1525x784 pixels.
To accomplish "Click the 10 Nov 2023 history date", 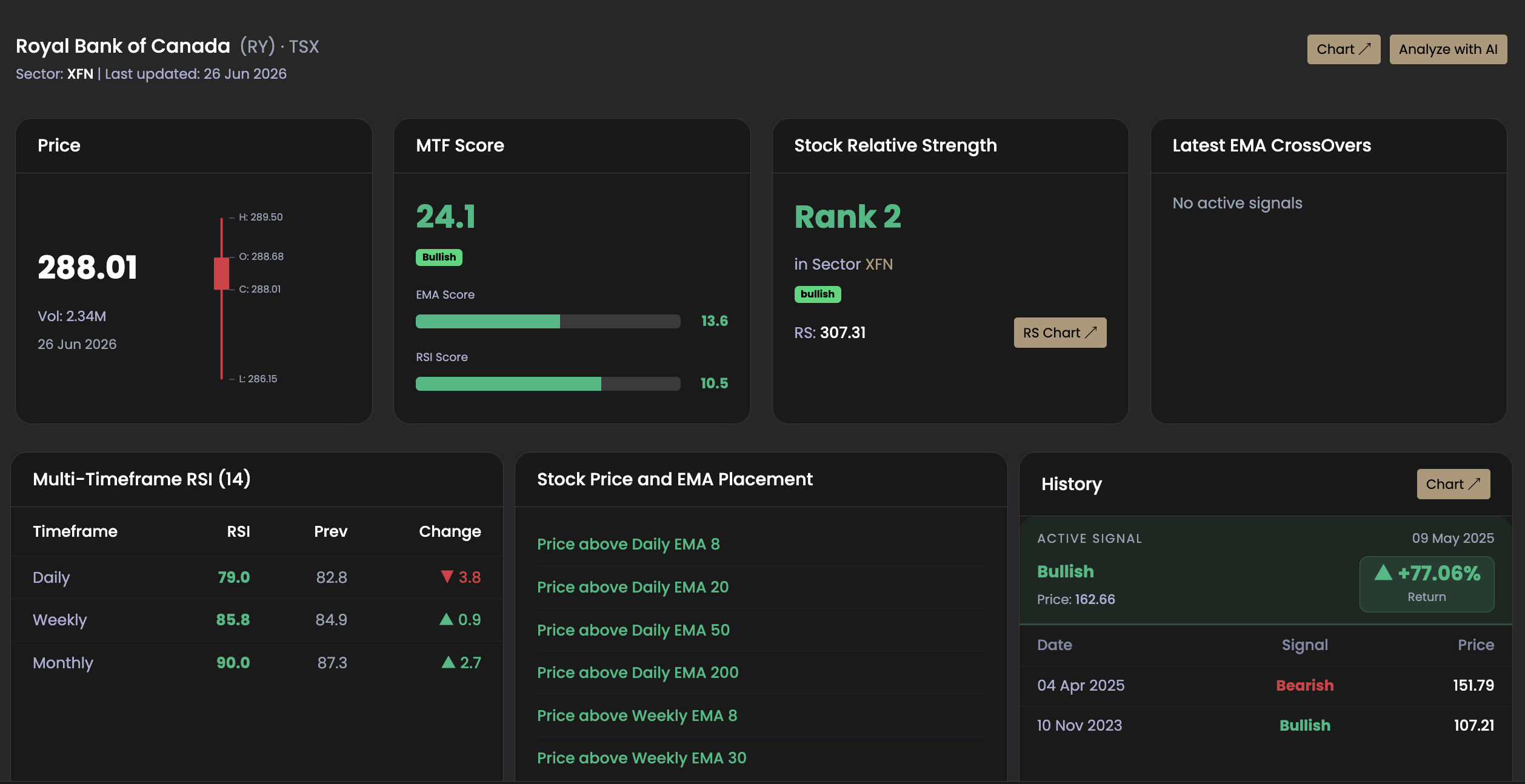I will coord(1080,725).
